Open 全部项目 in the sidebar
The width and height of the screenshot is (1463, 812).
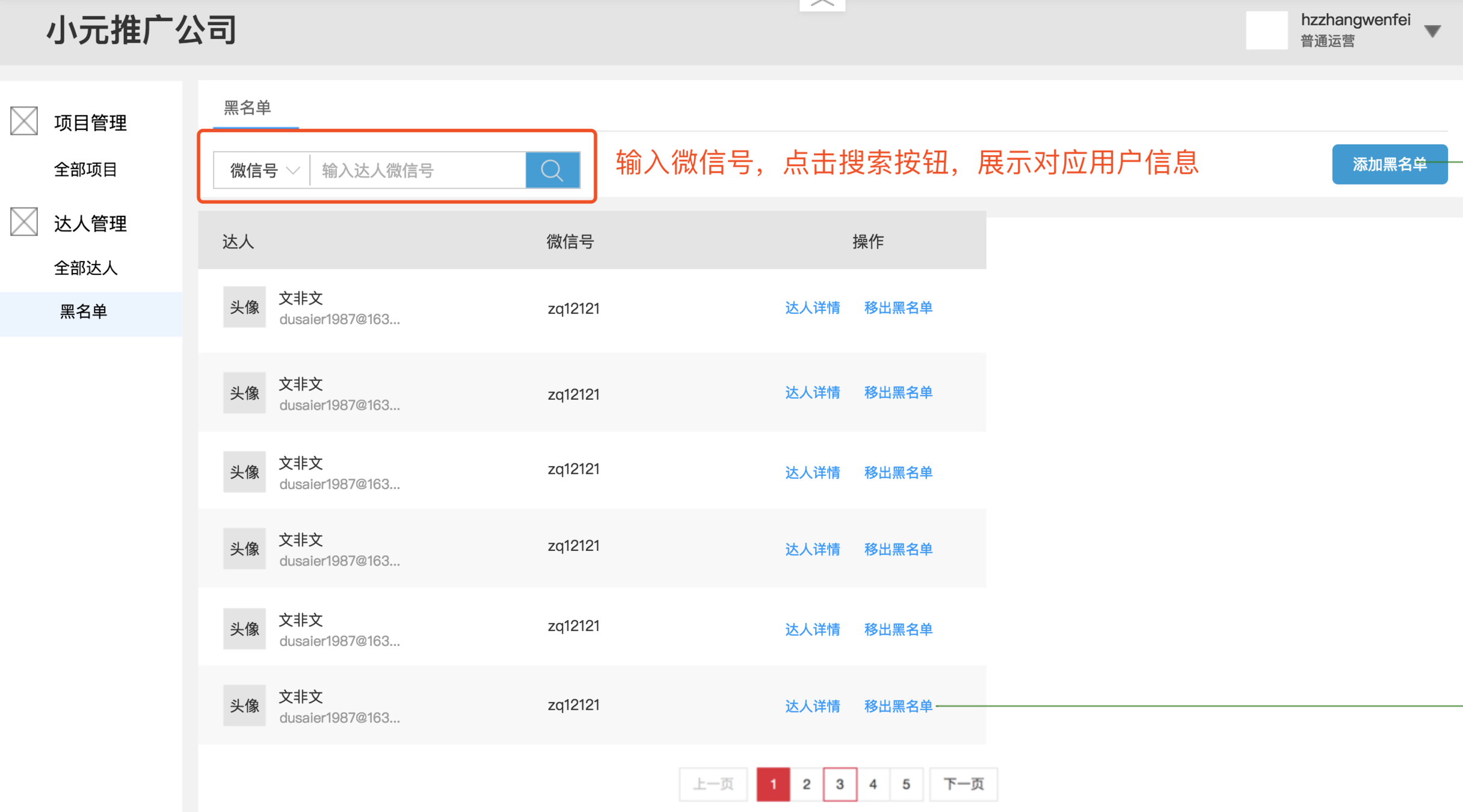point(85,170)
